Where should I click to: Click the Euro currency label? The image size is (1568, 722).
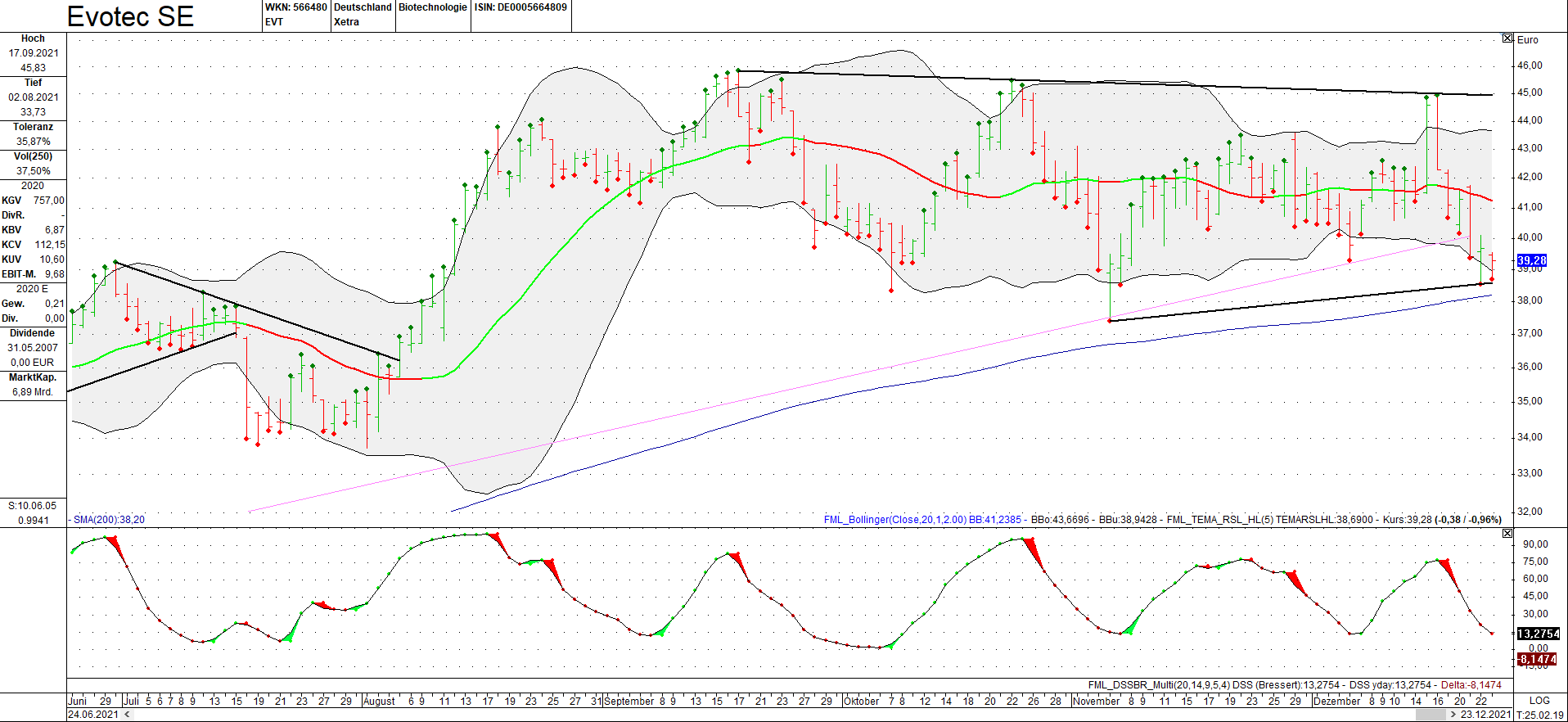click(x=1528, y=39)
